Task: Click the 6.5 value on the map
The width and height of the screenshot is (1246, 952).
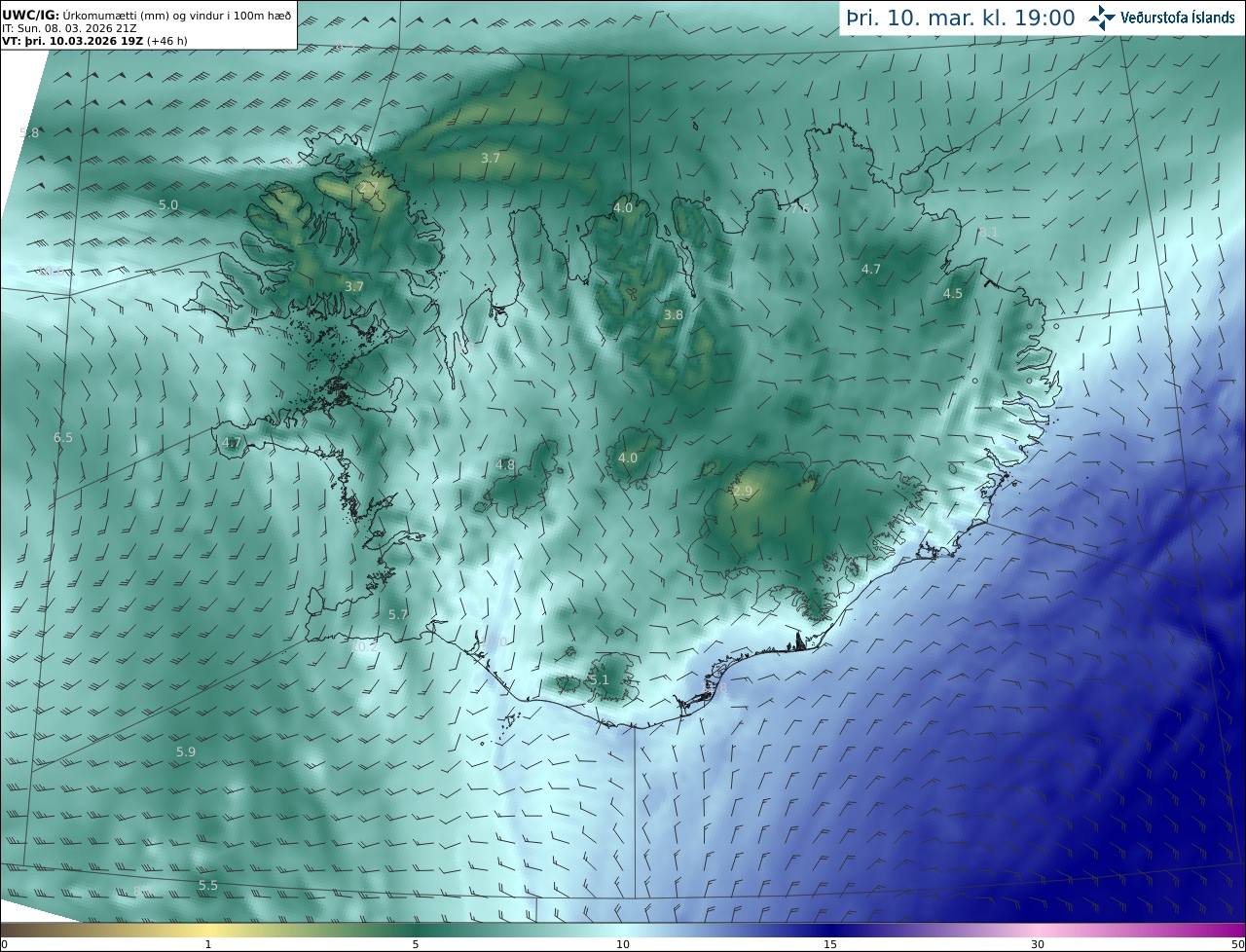Action: click(x=63, y=437)
